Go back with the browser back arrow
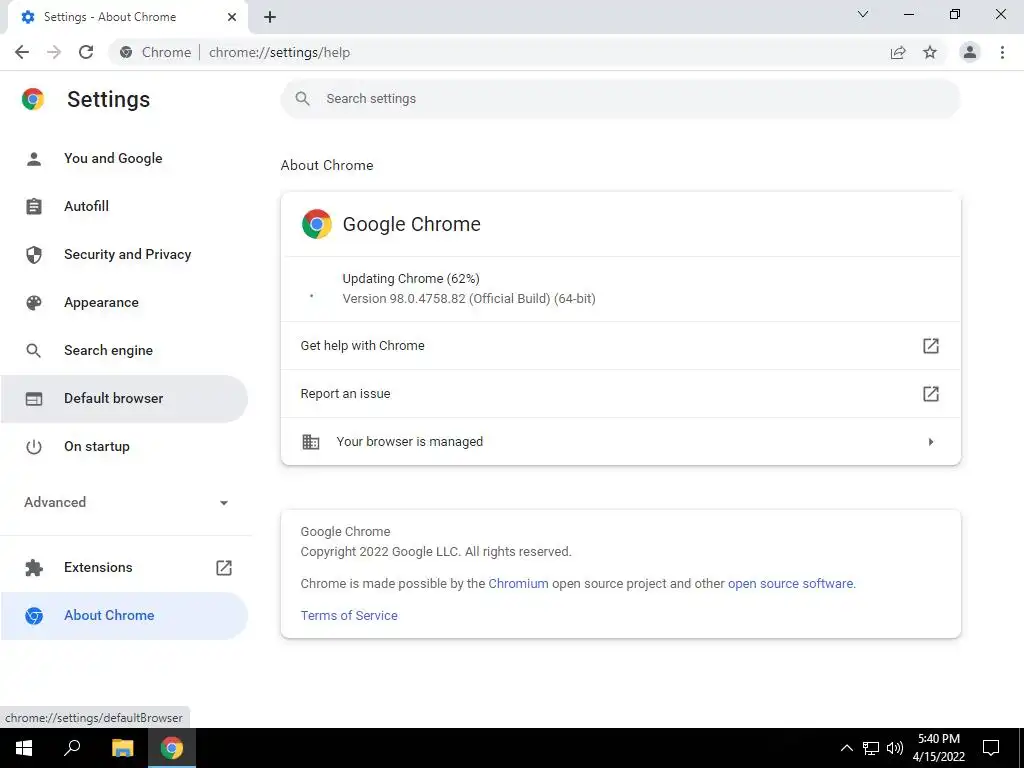1024x768 pixels. click(22, 52)
